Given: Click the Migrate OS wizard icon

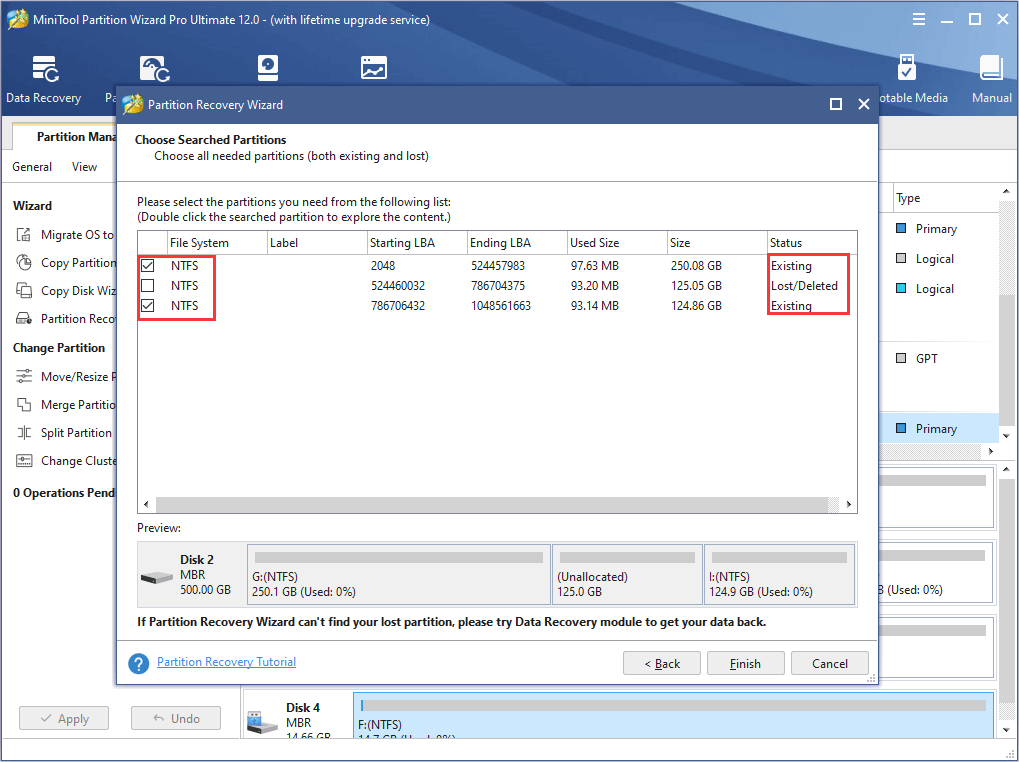Looking at the screenshot, I should point(23,235).
